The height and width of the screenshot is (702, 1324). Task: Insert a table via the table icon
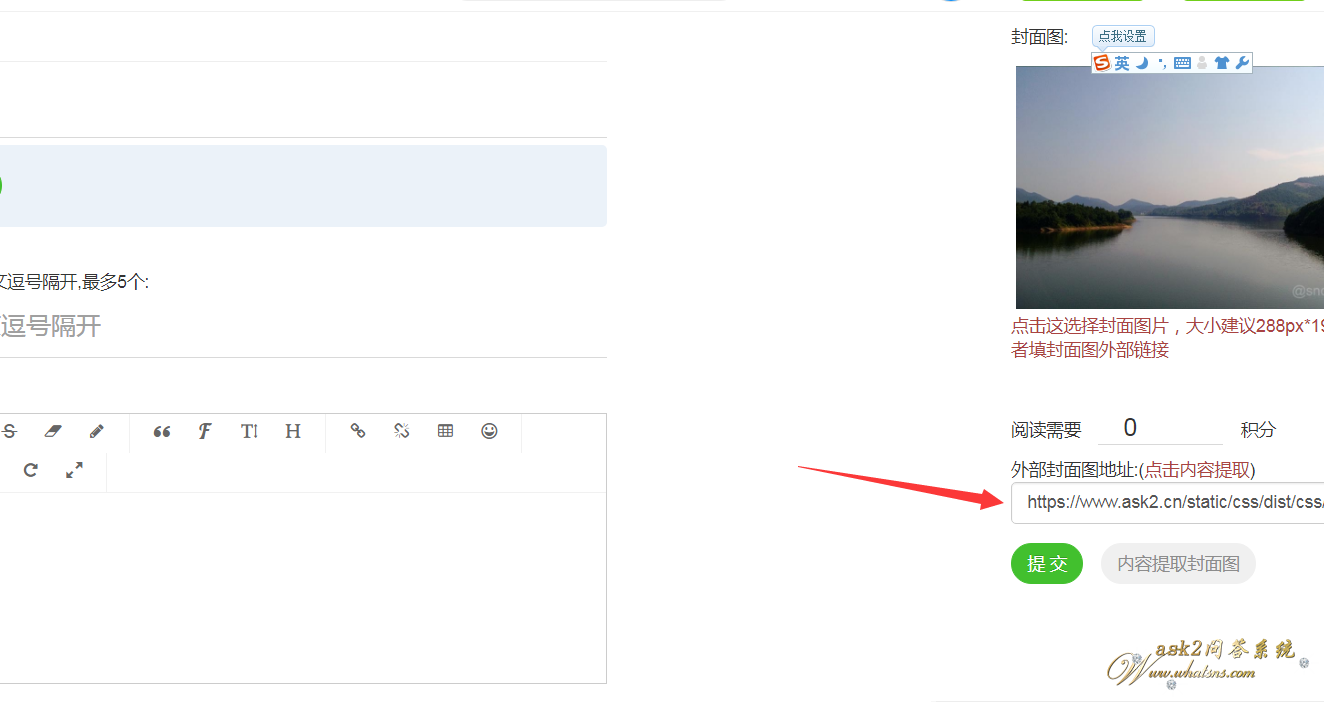[446, 431]
